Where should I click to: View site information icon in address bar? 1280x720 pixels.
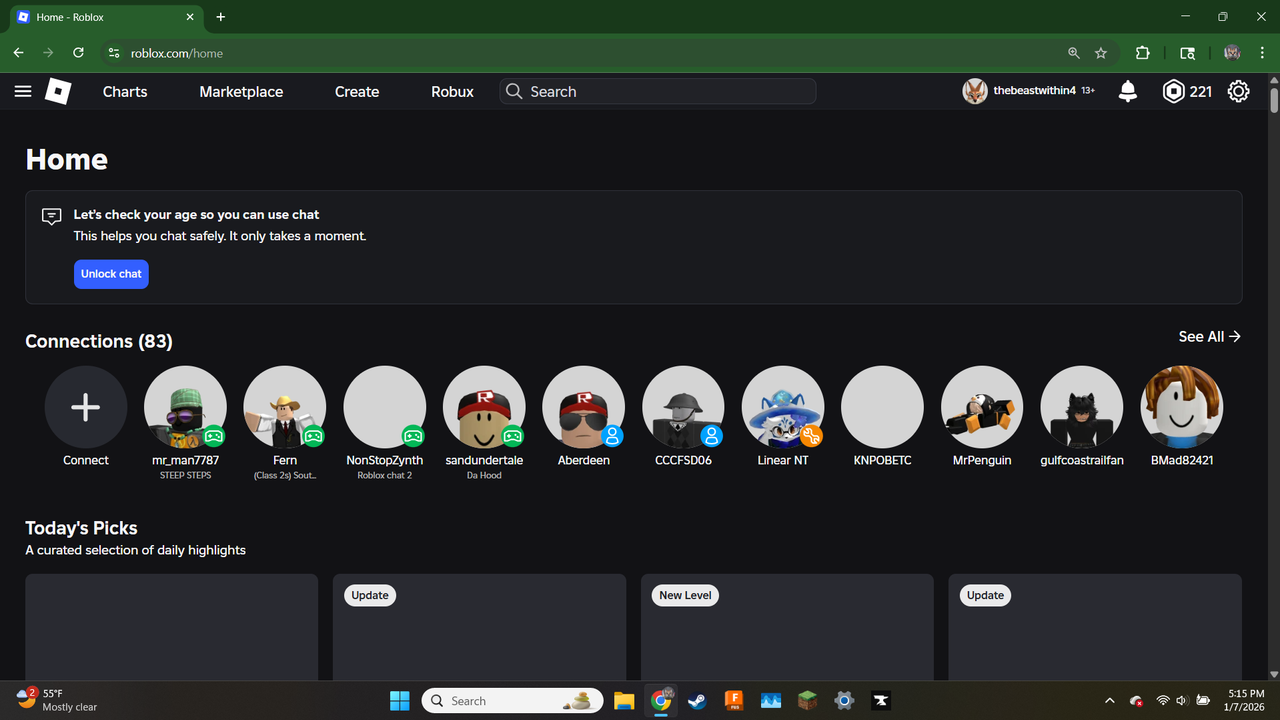click(114, 53)
